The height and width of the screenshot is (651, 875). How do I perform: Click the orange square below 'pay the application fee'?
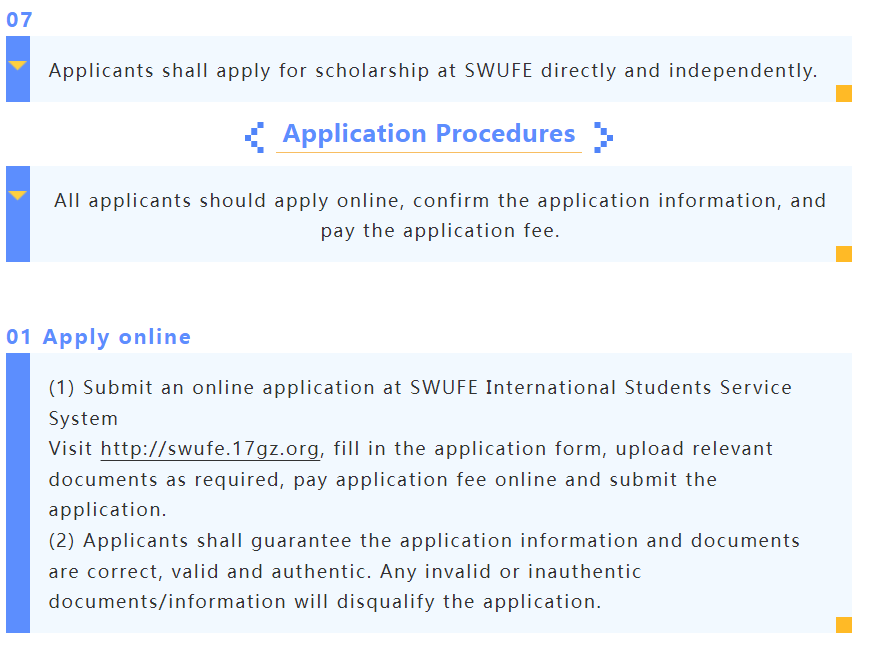point(843,254)
